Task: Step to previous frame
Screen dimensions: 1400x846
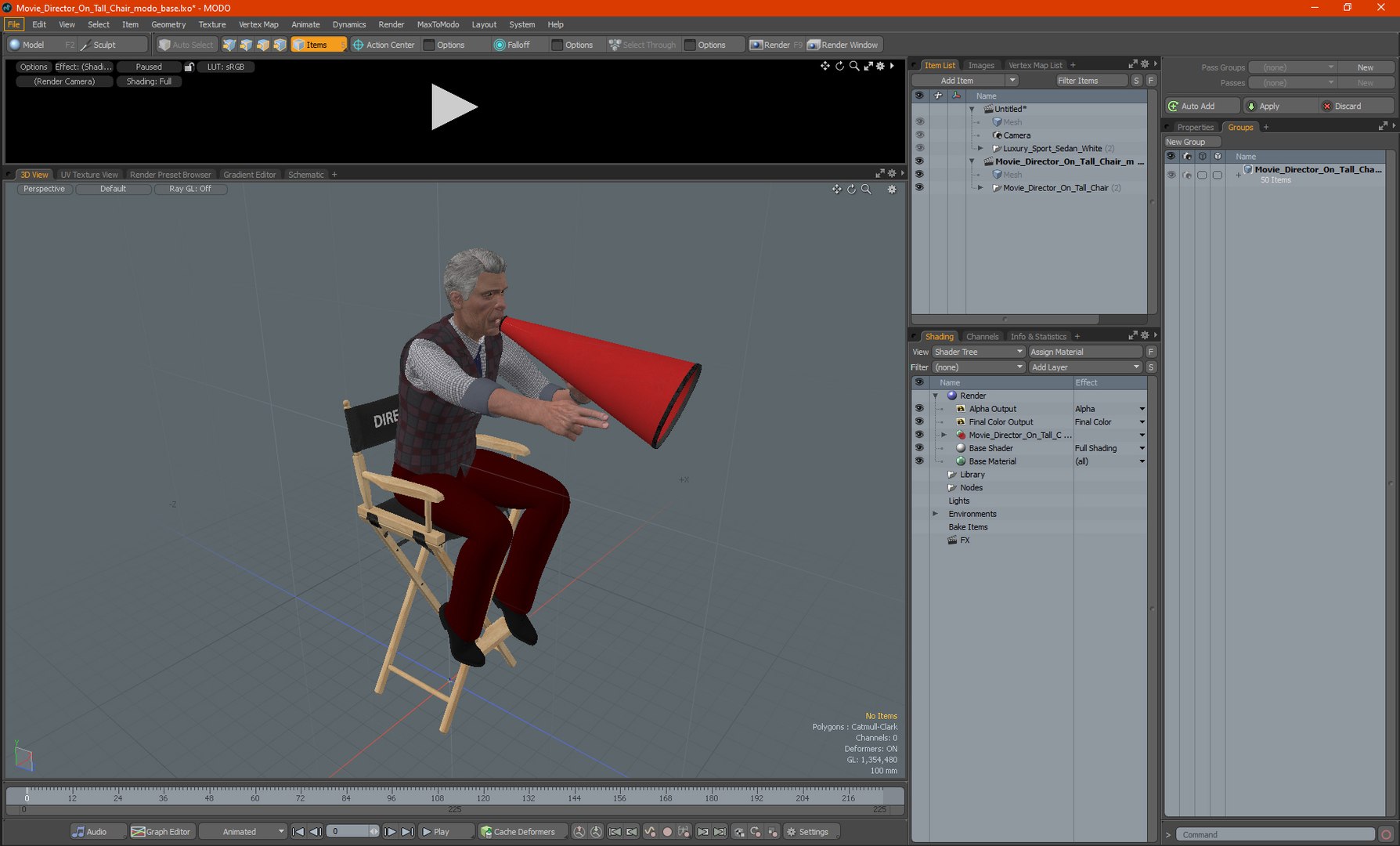Action: tap(315, 831)
